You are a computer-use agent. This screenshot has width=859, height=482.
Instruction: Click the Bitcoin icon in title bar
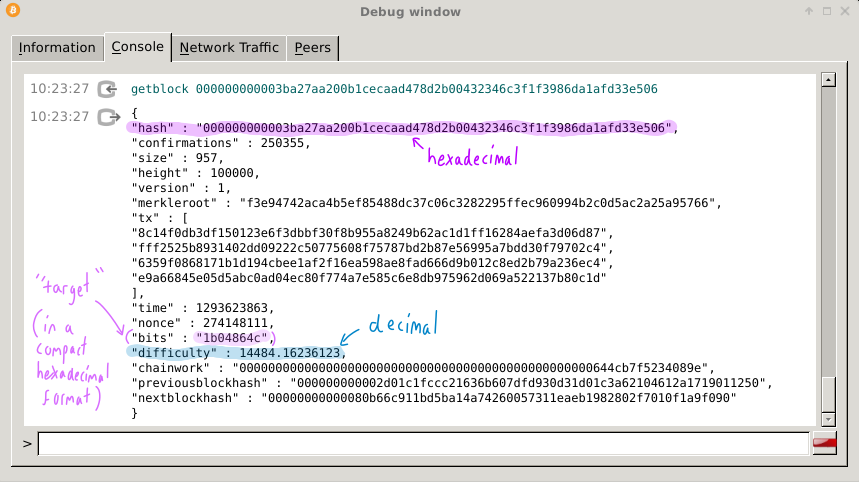pyautogui.click(x=12, y=11)
